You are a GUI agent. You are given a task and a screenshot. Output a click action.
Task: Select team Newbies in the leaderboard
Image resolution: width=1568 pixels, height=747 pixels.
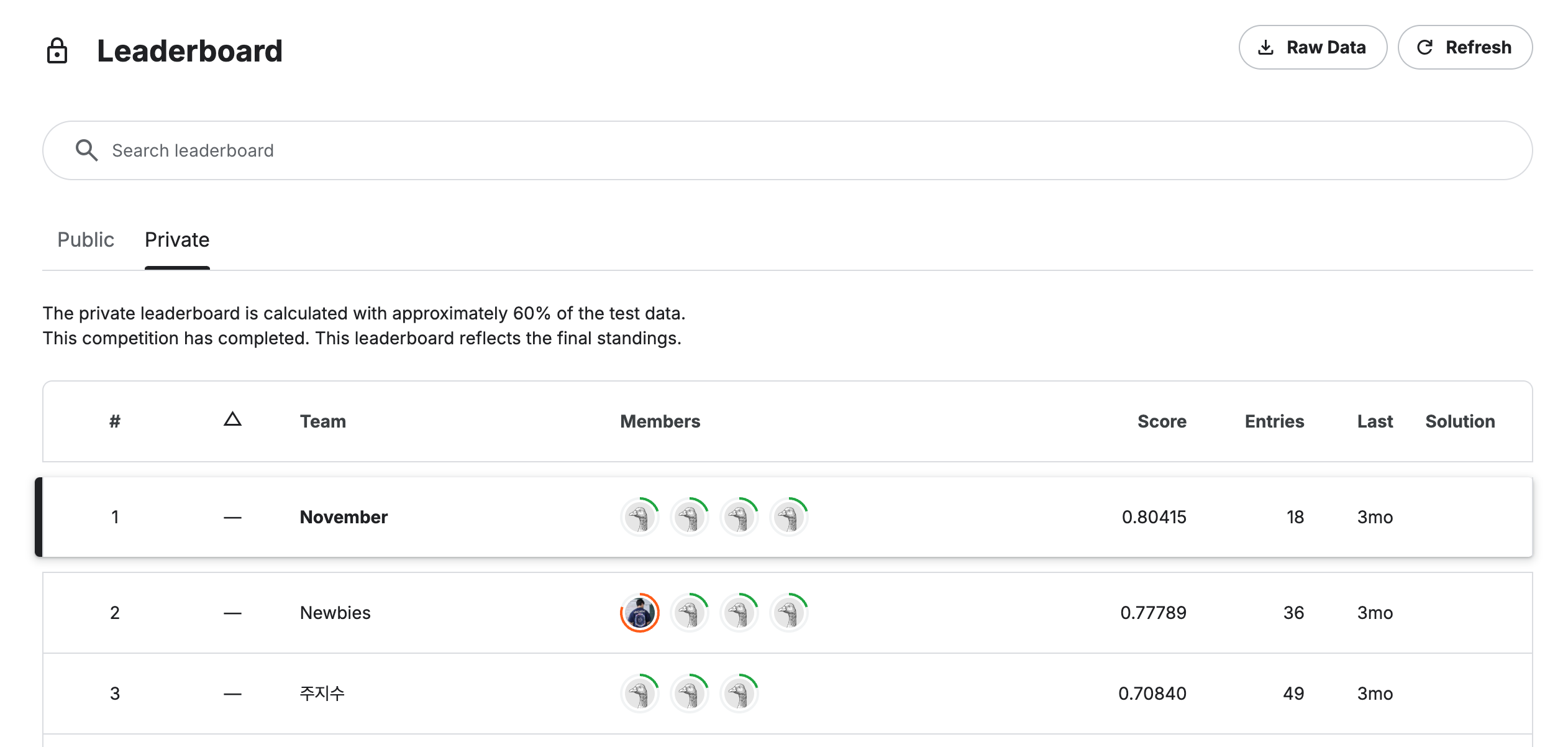(334, 613)
